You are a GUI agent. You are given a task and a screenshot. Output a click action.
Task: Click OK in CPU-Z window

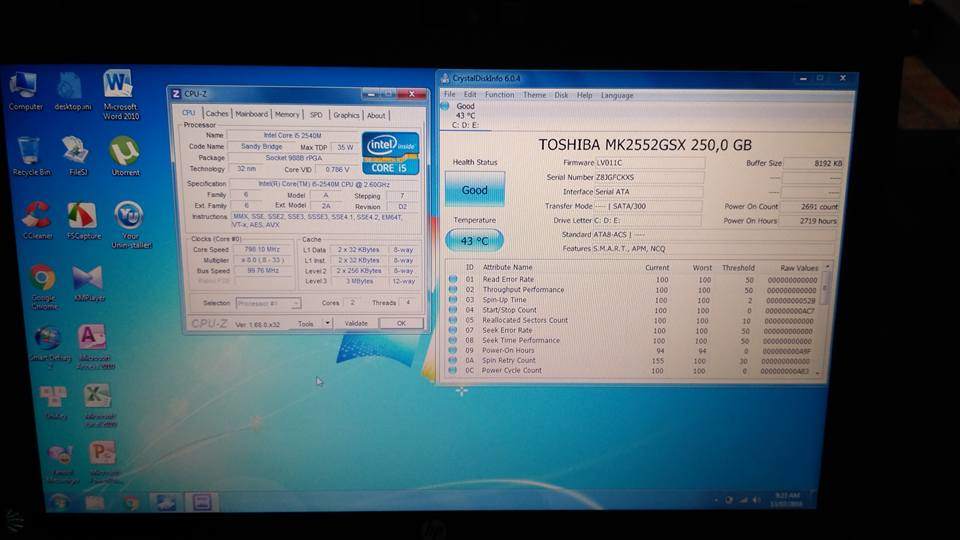click(401, 323)
